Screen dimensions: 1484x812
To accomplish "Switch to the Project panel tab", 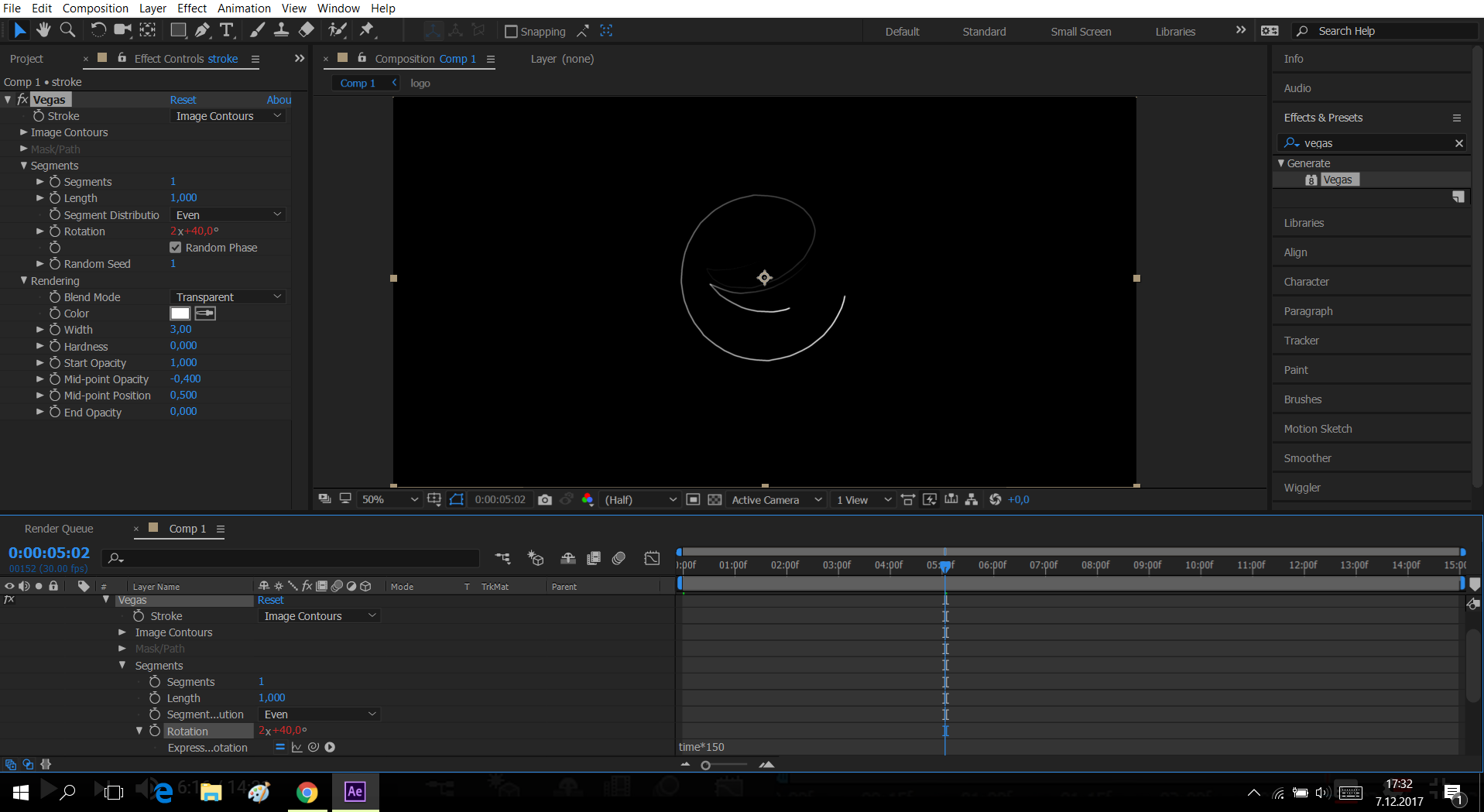I will (26, 59).
